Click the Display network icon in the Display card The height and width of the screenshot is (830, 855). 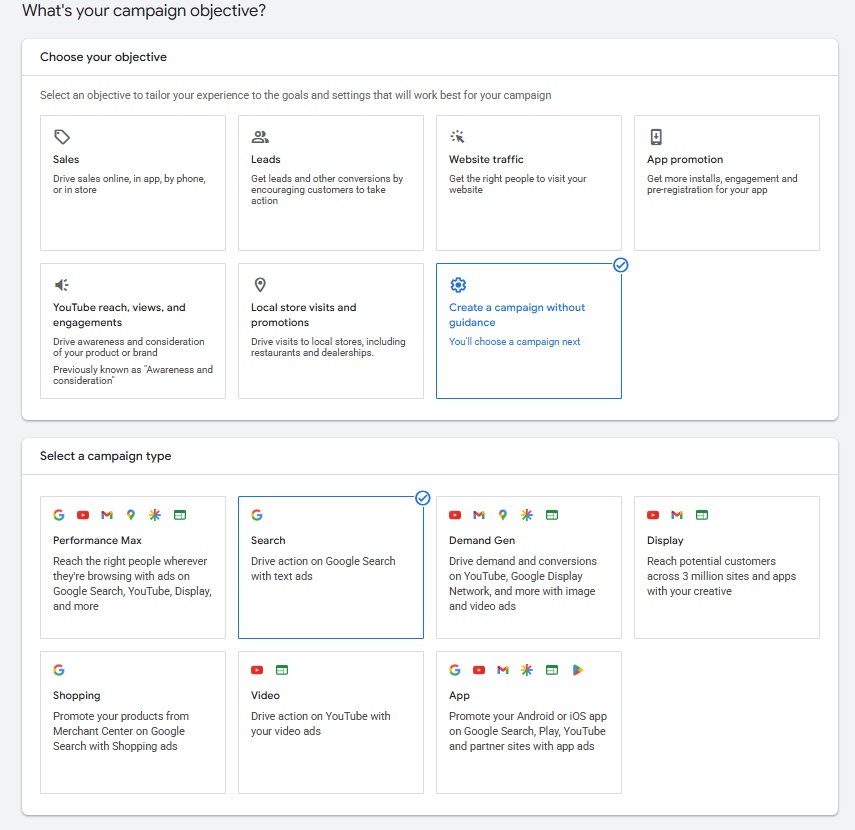point(702,515)
